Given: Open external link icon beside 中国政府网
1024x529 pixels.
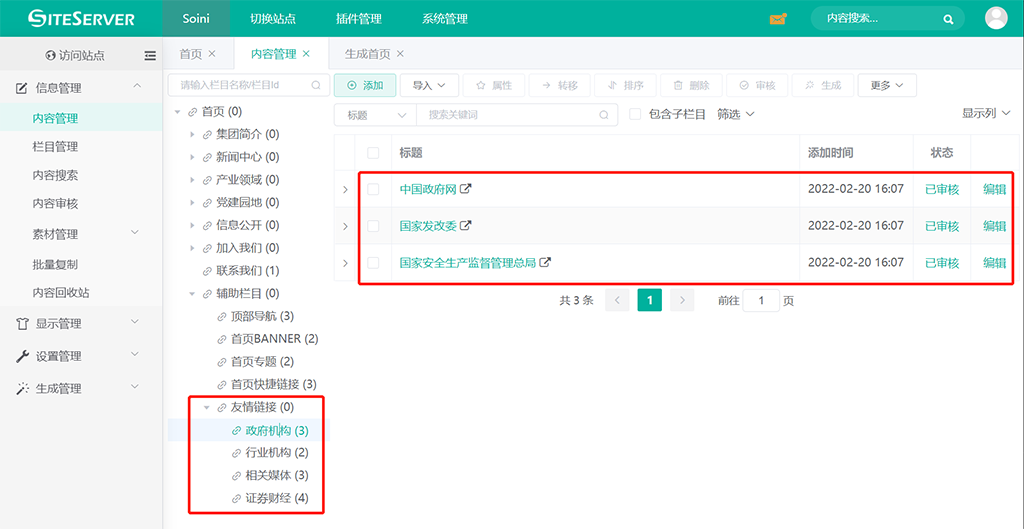Looking at the screenshot, I should [465, 188].
